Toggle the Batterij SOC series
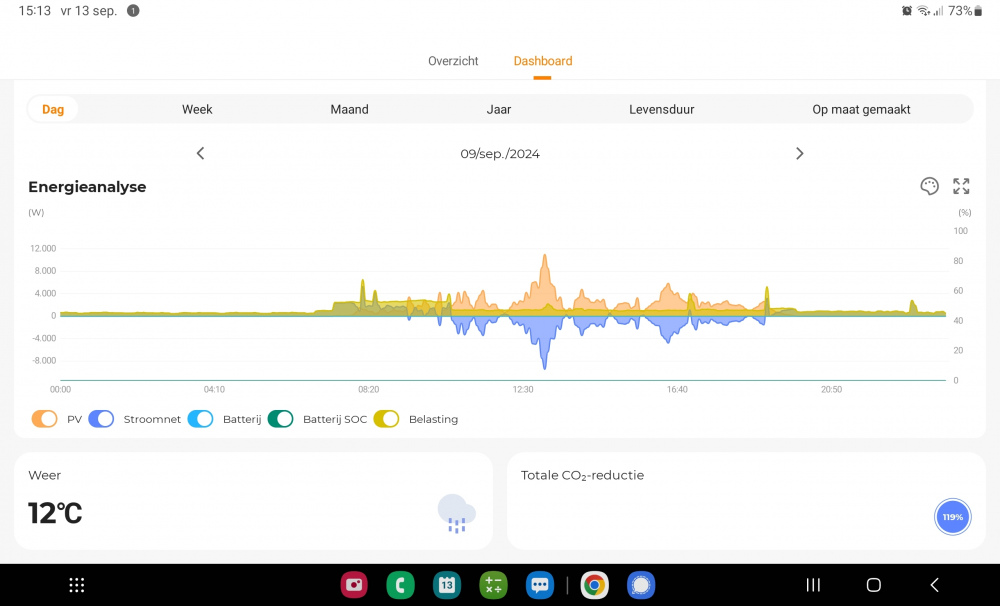1000x606 pixels. (280, 419)
